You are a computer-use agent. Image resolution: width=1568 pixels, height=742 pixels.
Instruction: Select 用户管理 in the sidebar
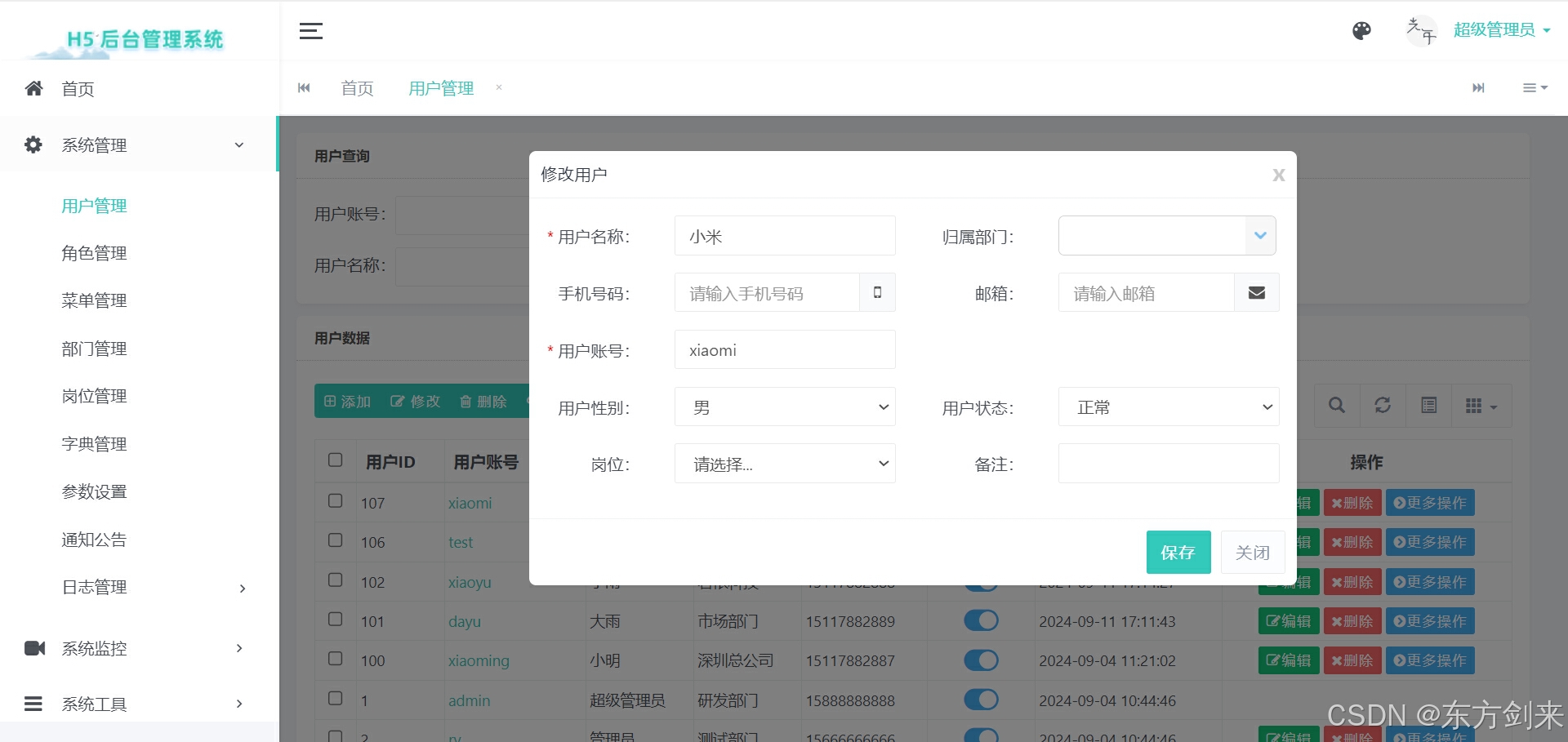pyautogui.click(x=94, y=206)
